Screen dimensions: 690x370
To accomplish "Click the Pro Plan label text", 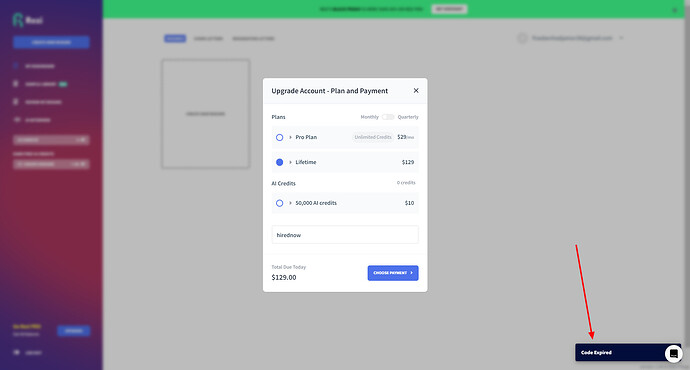I will [x=306, y=137].
